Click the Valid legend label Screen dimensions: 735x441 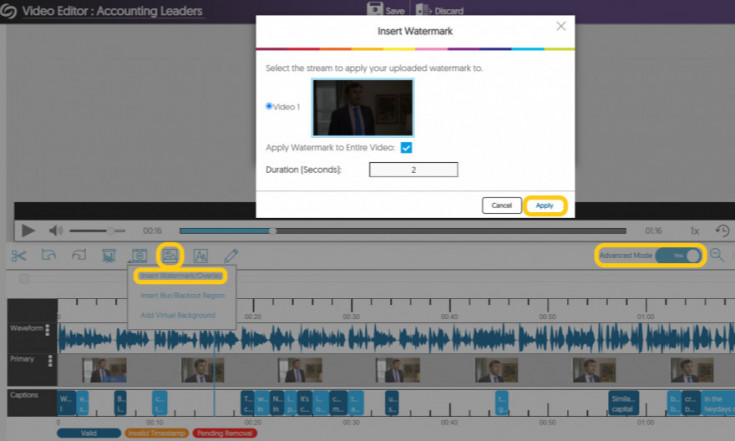[89, 433]
